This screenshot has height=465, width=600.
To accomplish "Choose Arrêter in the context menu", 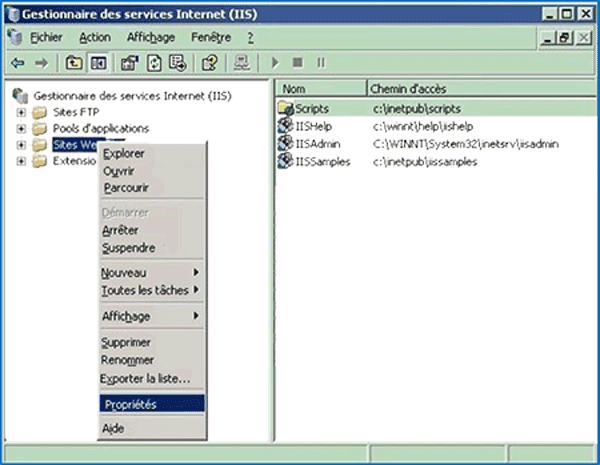I will pos(152,230).
